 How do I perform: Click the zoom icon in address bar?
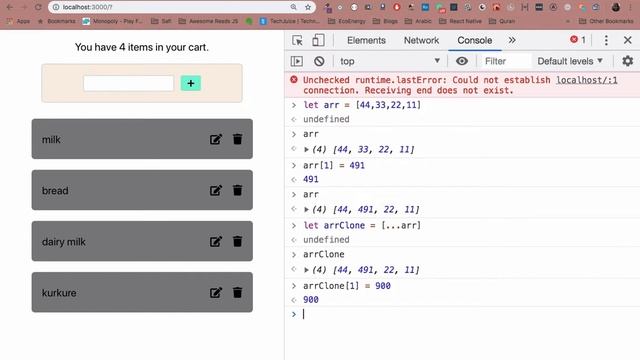click(x=293, y=7)
